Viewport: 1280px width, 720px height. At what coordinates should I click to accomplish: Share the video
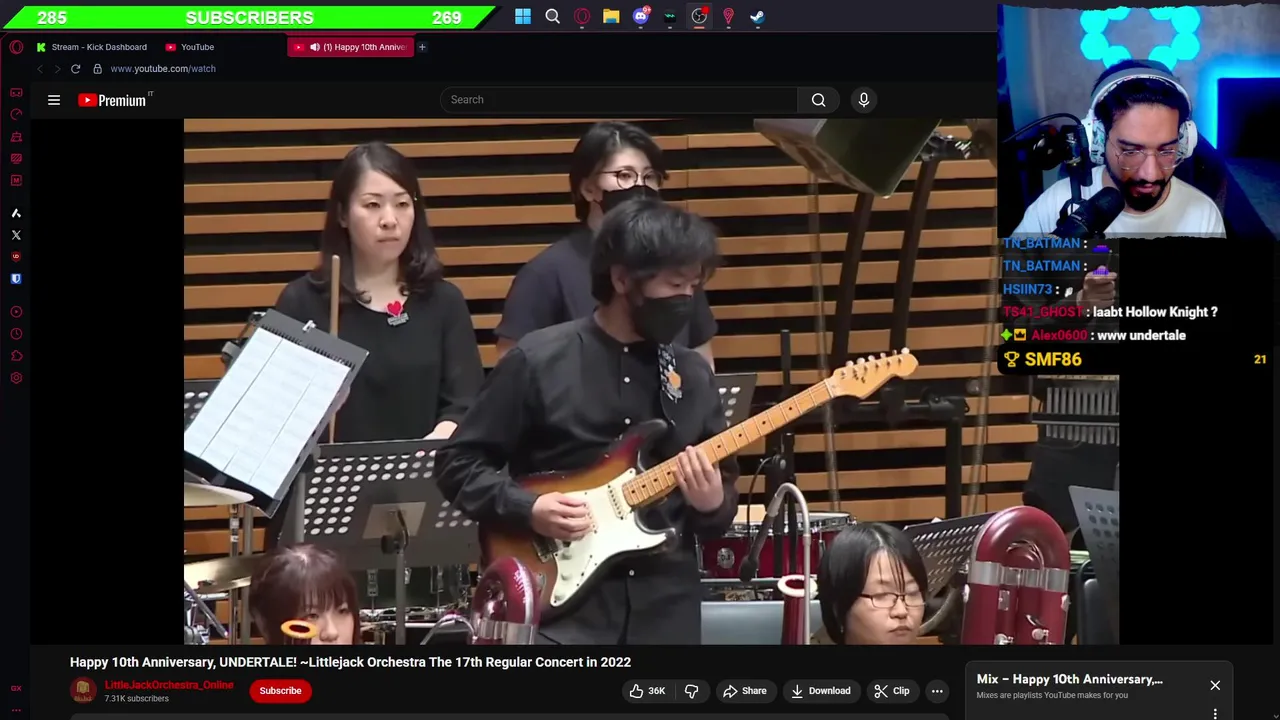pos(745,691)
